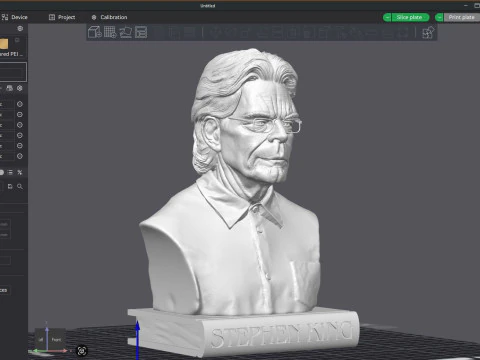Click the AMS sync icon above filament list
The height and width of the screenshot is (360, 480).
10,88
